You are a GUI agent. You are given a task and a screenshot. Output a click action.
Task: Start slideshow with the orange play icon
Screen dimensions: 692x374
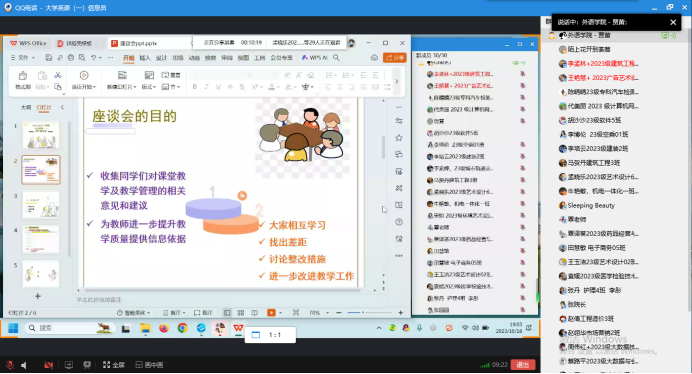(x=271, y=313)
